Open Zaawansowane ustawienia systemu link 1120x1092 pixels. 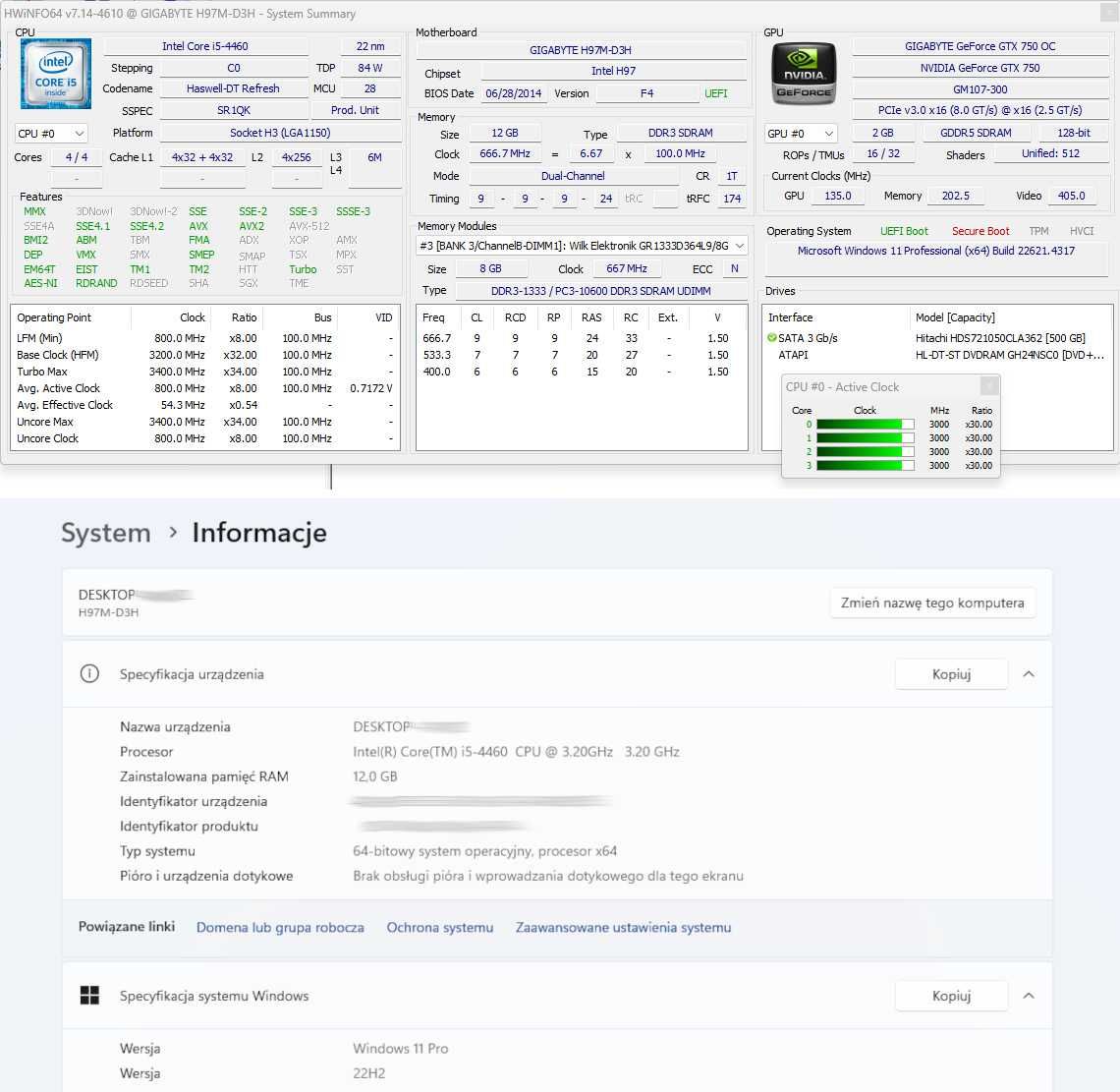pyautogui.click(x=624, y=927)
